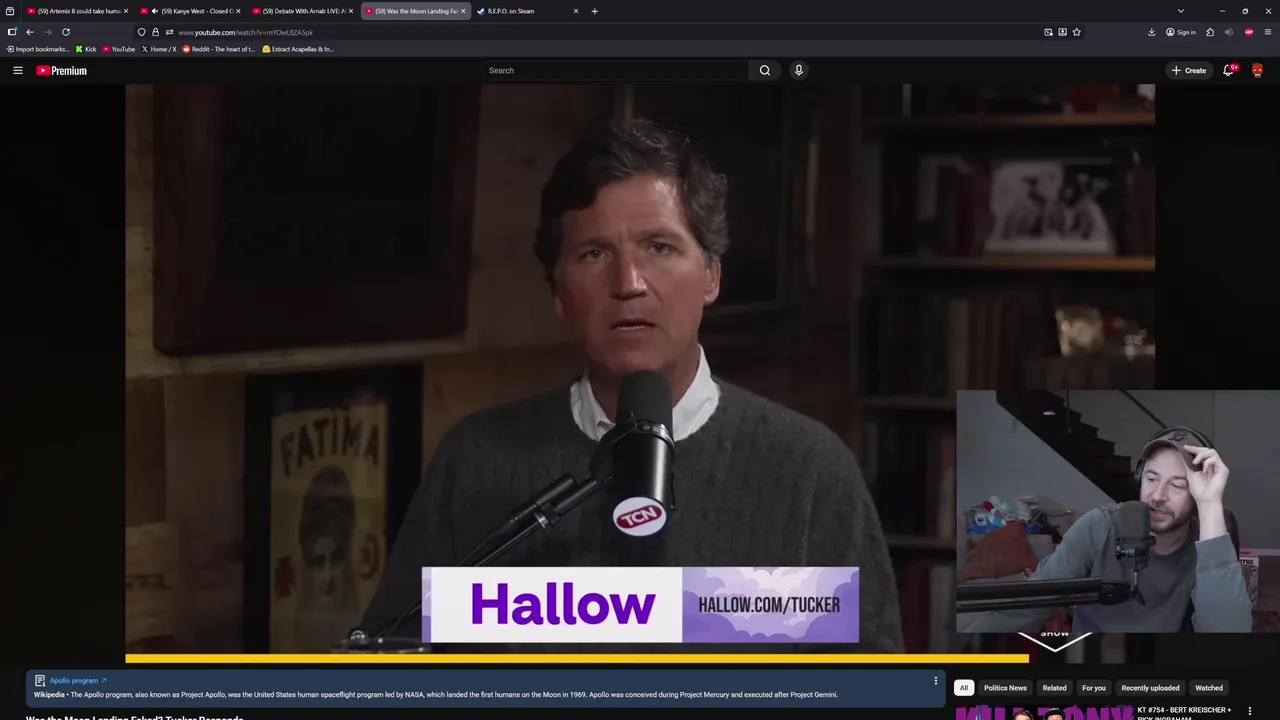Open the Create upload button
Viewport: 1280px width, 720px height.
click(x=1189, y=70)
